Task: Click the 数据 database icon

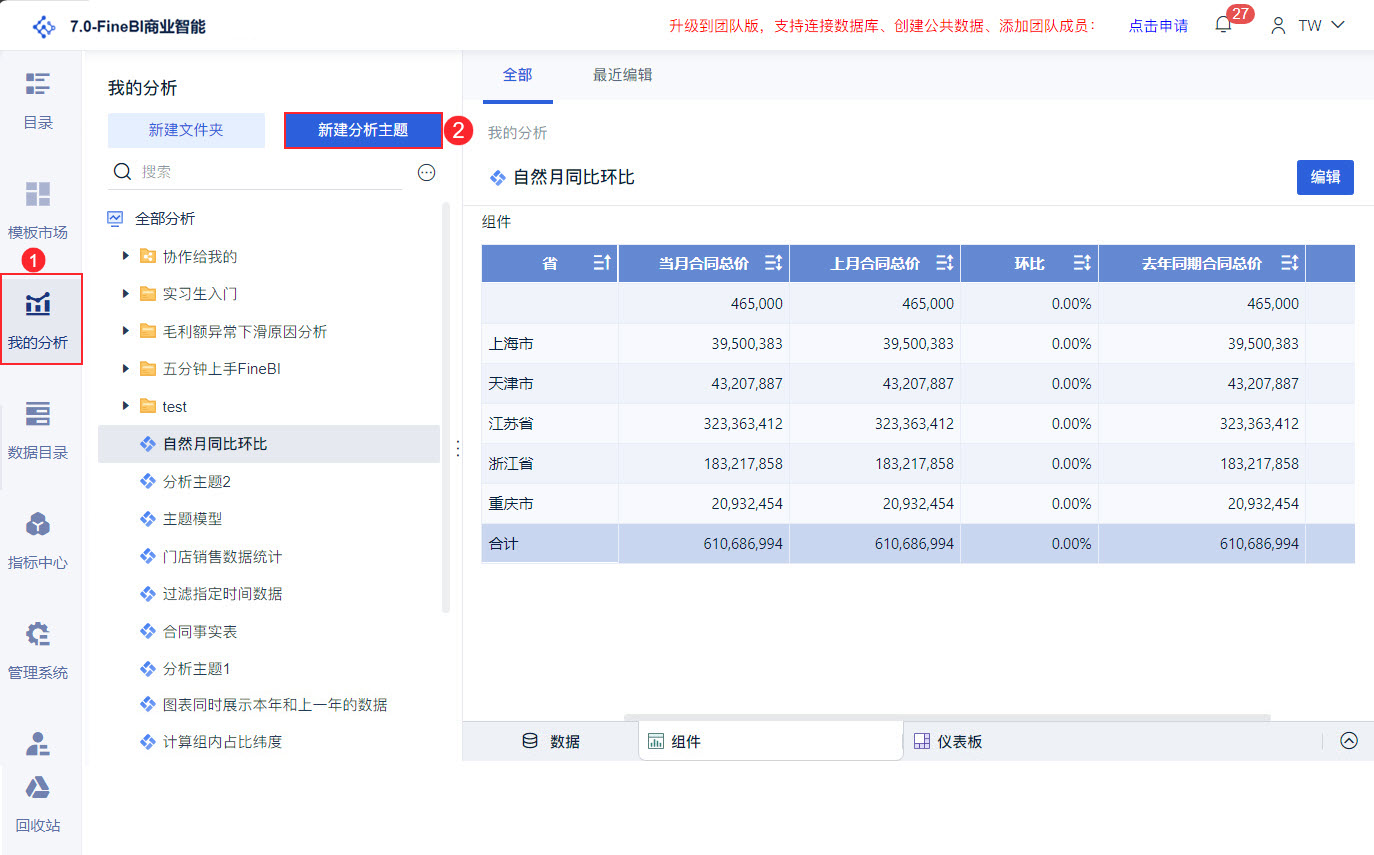Action: point(530,741)
